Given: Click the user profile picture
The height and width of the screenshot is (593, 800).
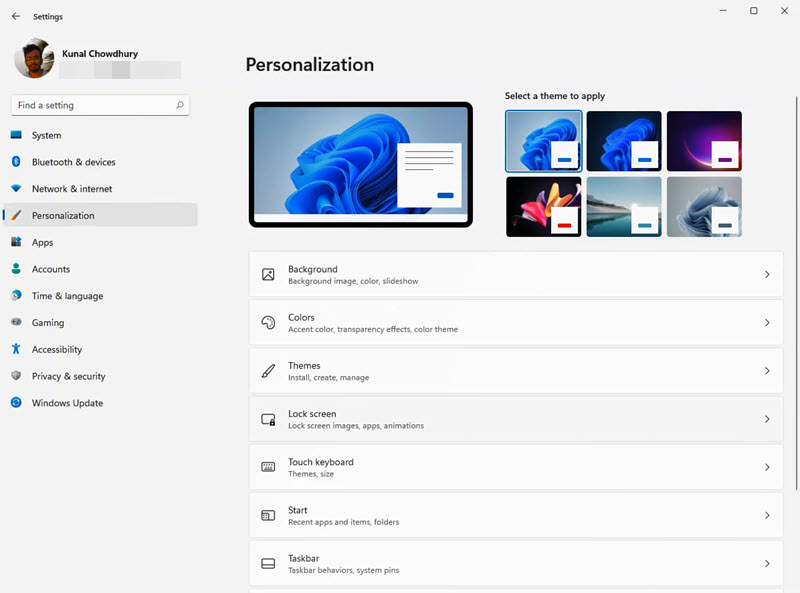Looking at the screenshot, I should tap(34, 58).
